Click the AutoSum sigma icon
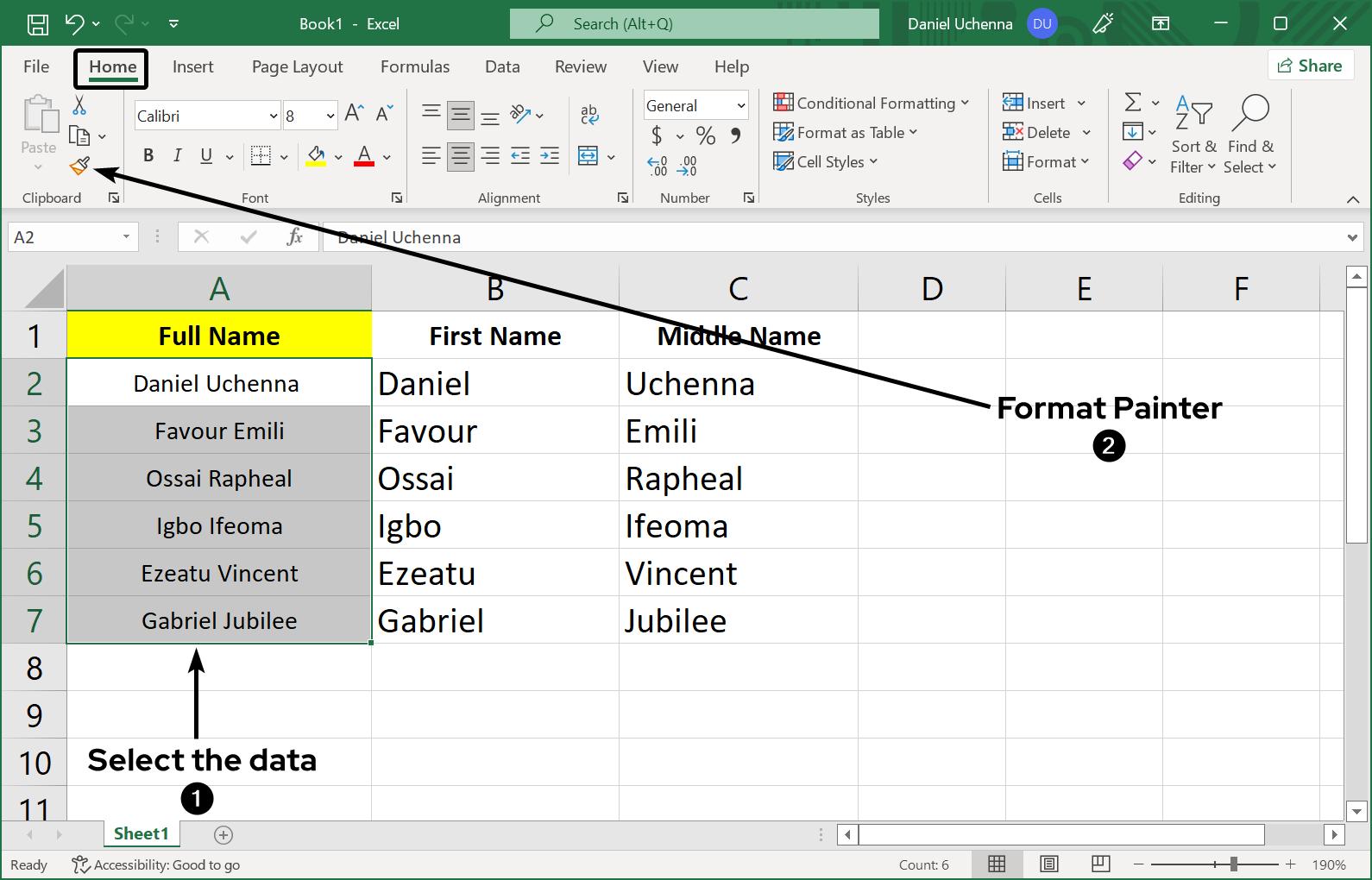1372x880 pixels. coord(1133,103)
